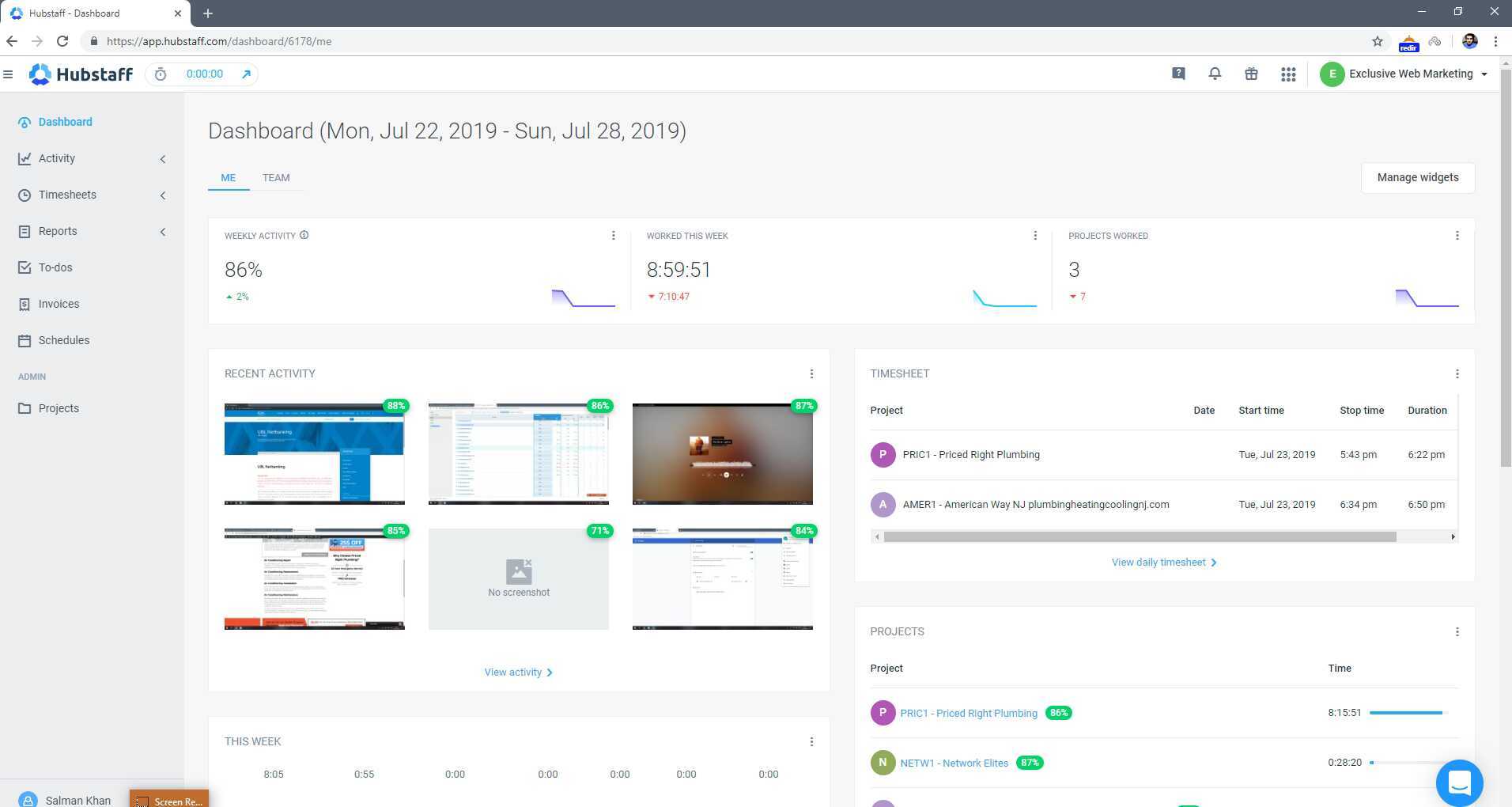Open the notifications bell
Image resolution: width=1512 pixels, height=807 pixels.
click(x=1215, y=74)
